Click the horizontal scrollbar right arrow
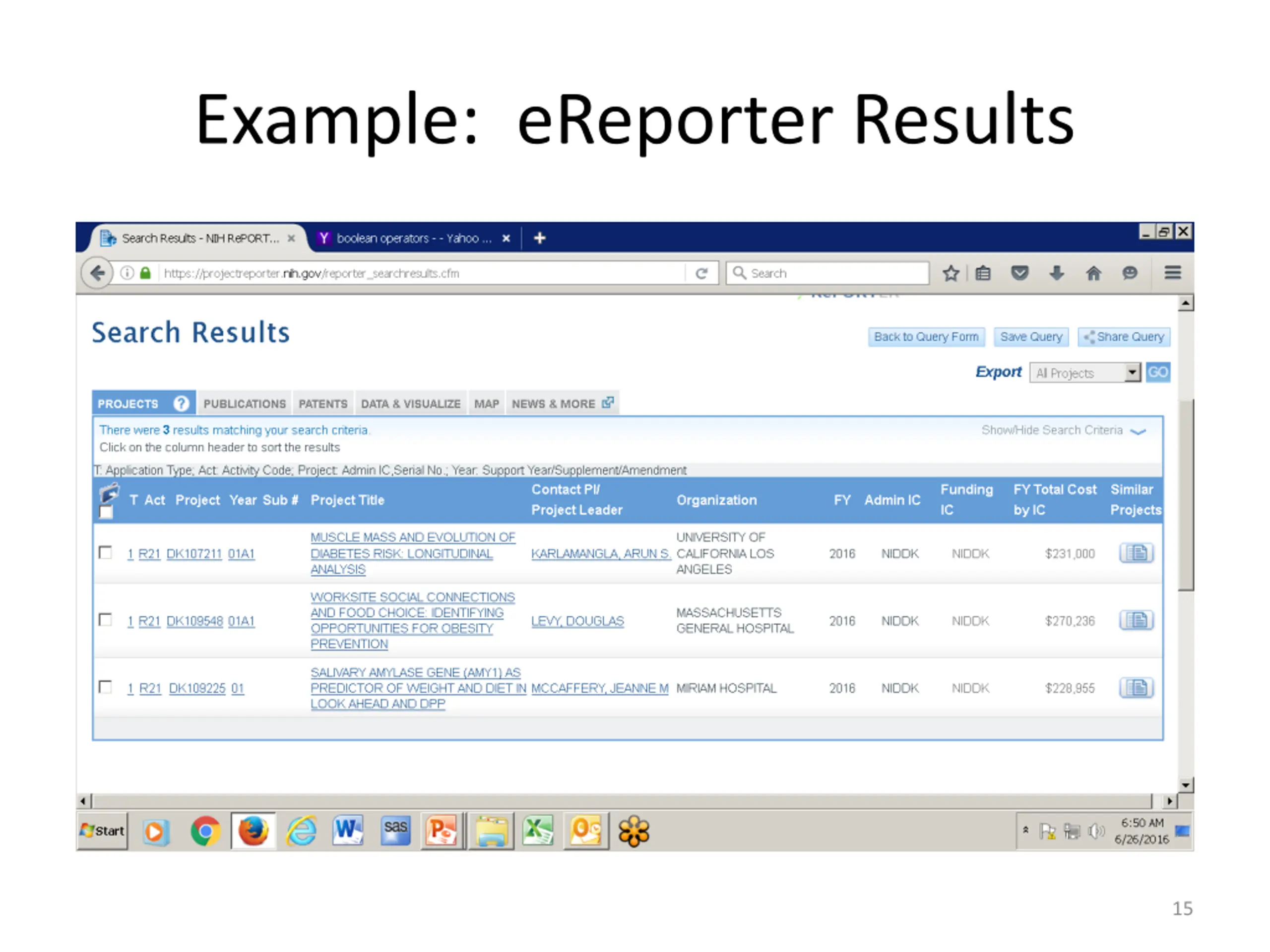The image size is (1270, 952). click(1169, 801)
